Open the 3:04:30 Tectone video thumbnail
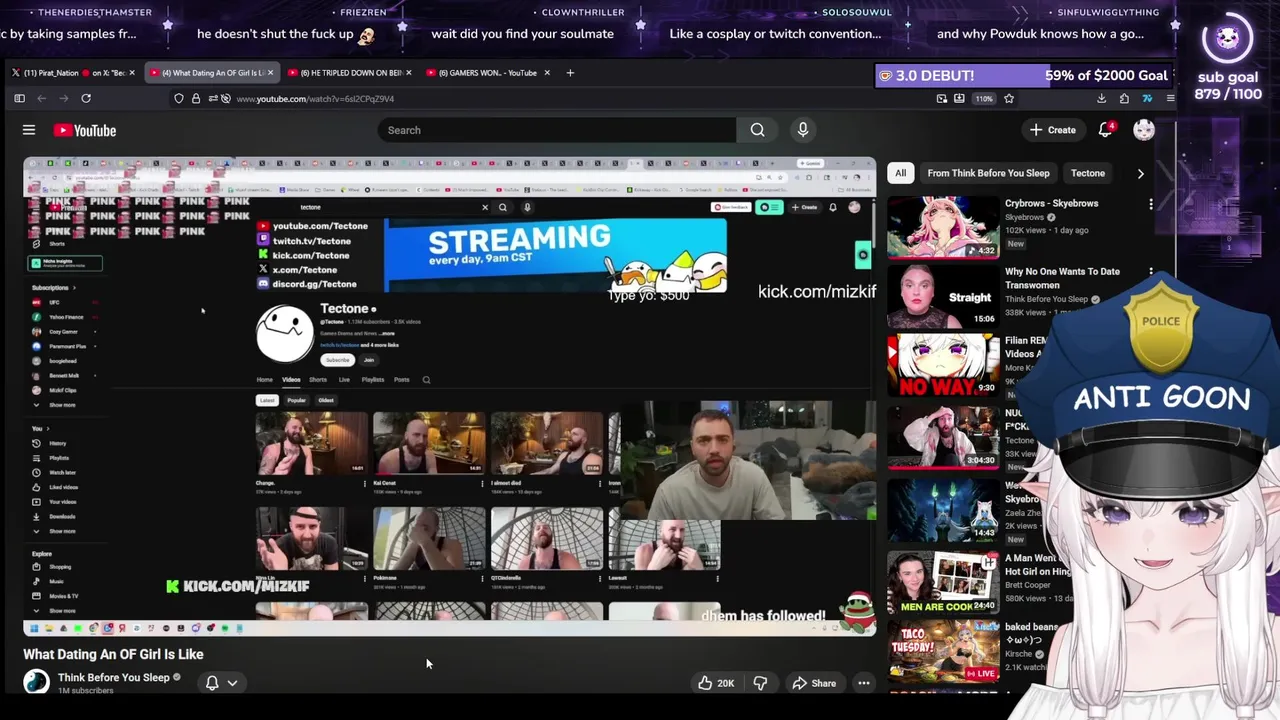 [943, 437]
